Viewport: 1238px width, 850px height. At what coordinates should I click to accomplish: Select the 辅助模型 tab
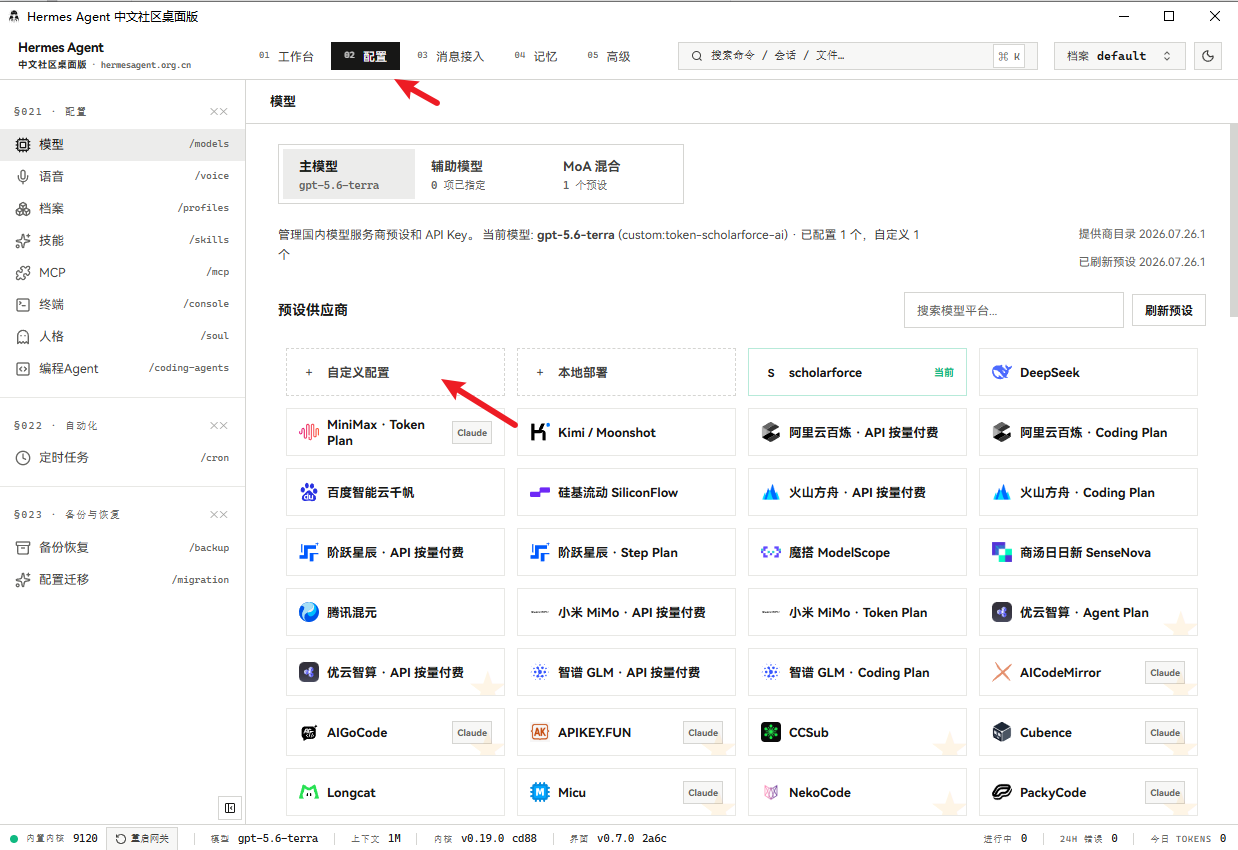coord(481,174)
